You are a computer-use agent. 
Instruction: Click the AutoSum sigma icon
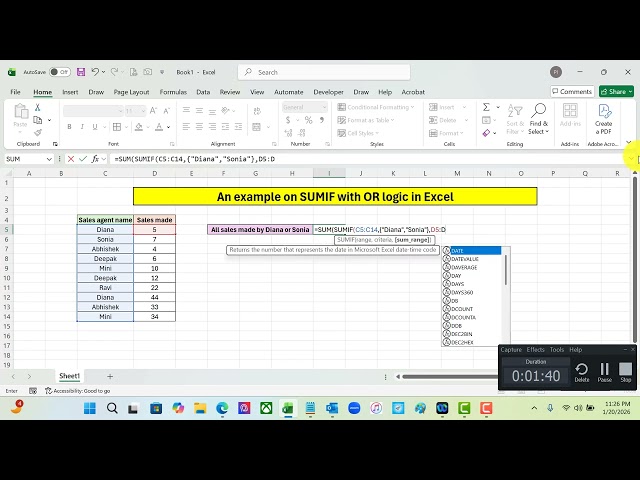click(x=486, y=107)
